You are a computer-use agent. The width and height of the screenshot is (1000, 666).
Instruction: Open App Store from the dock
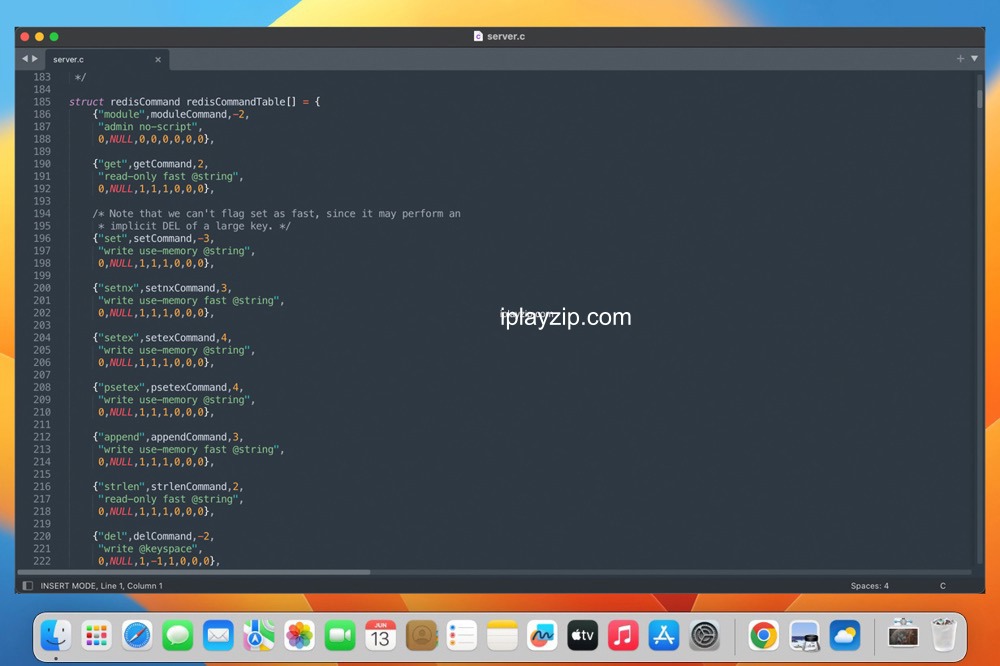(664, 635)
